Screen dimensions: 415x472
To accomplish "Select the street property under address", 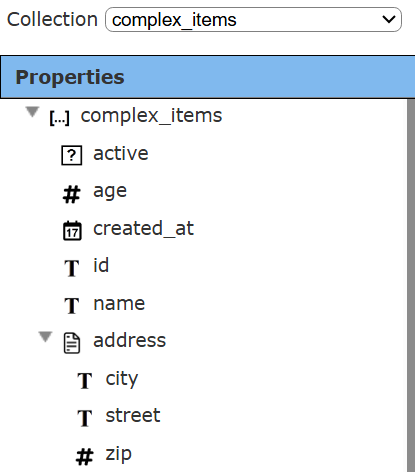I will tap(133, 416).
